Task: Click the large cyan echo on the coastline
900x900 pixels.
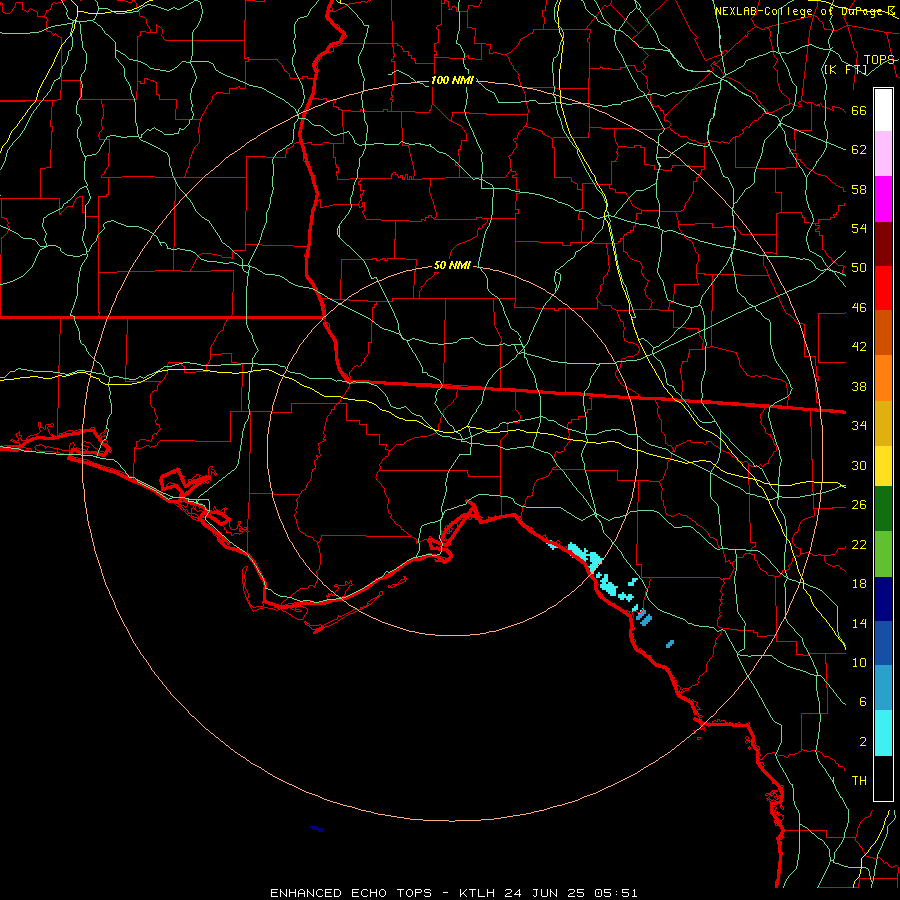Action: 585,557
